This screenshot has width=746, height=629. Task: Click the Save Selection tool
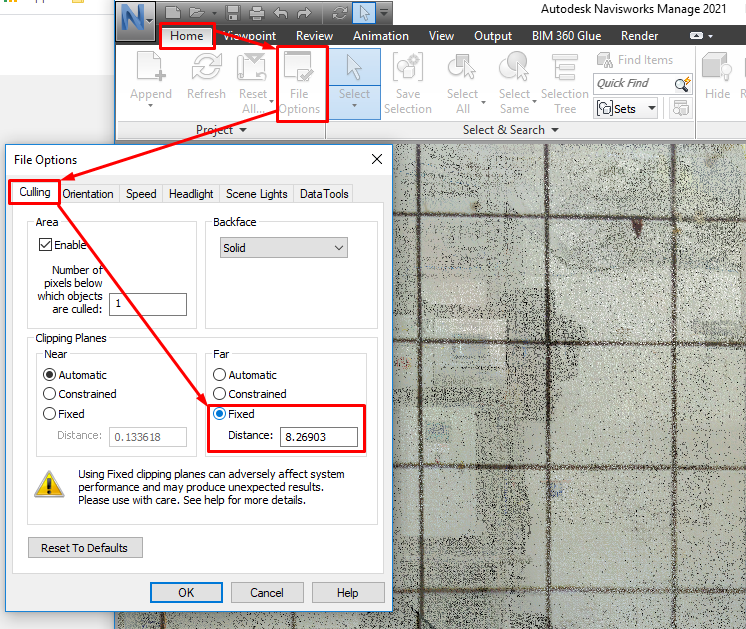pyautogui.click(x=408, y=83)
